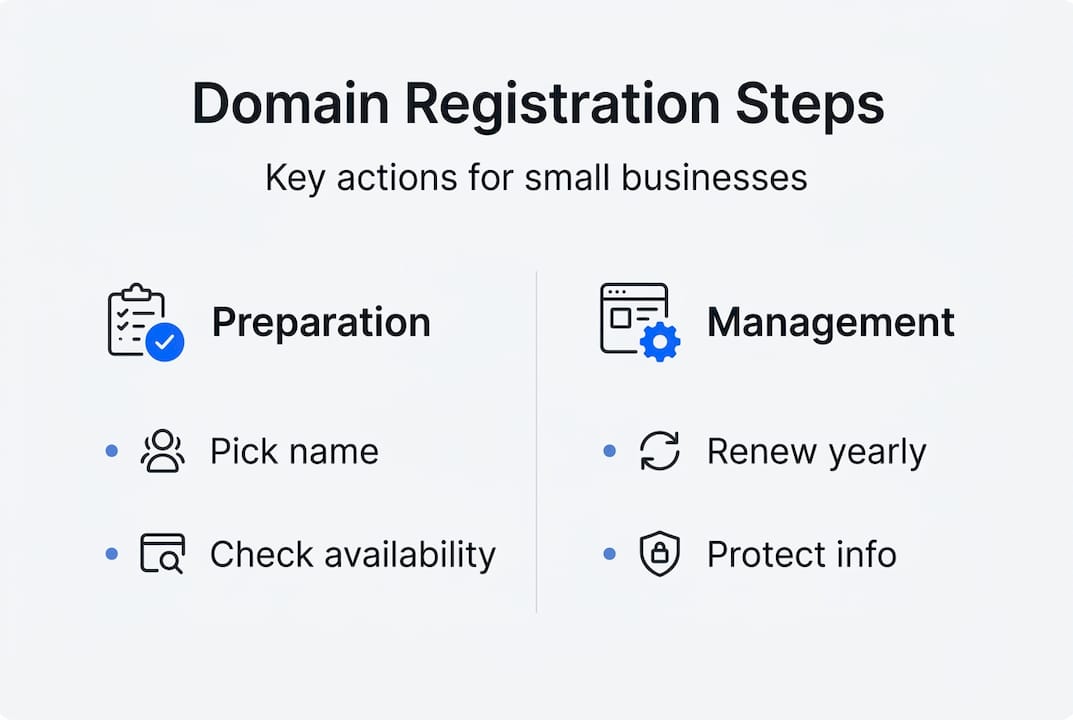Screen dimensions: 1073x720
Task: Select the 'Domain Registration Steps' title
Action: (537, 104)
